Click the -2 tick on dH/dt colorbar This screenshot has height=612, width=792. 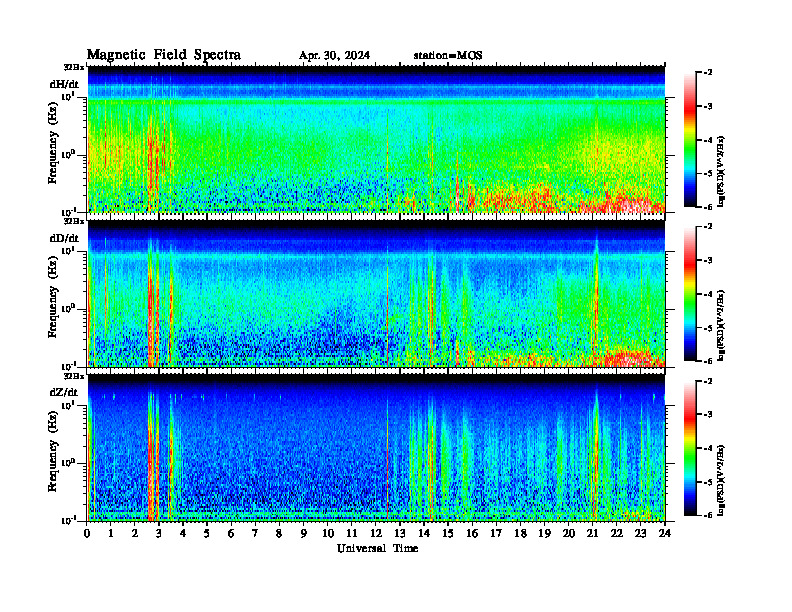708,73
